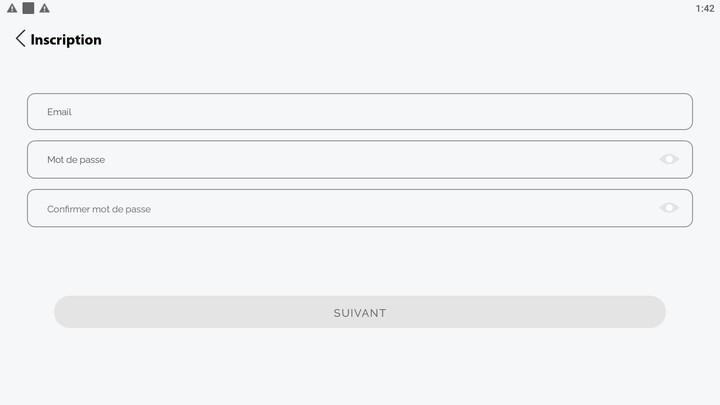This screenshot has width=720, height=405.
Task: Toggle the eye icon in the password box
Action: pos(669,159)
